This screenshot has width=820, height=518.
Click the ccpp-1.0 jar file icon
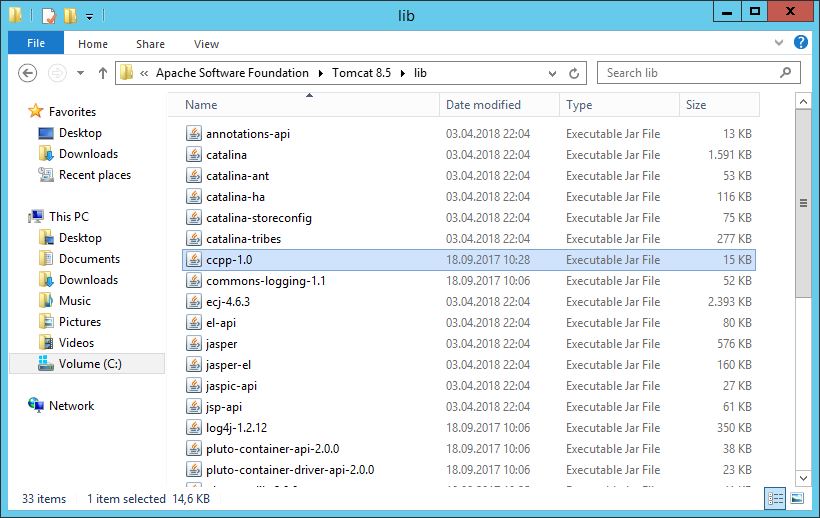tap(193, 260)
